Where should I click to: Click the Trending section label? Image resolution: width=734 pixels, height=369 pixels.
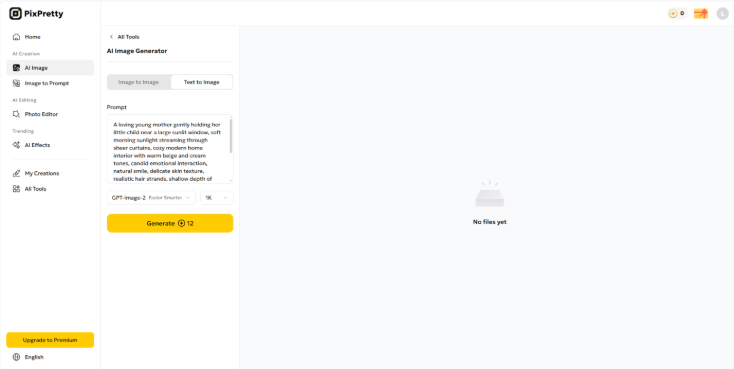coord(23,131)
